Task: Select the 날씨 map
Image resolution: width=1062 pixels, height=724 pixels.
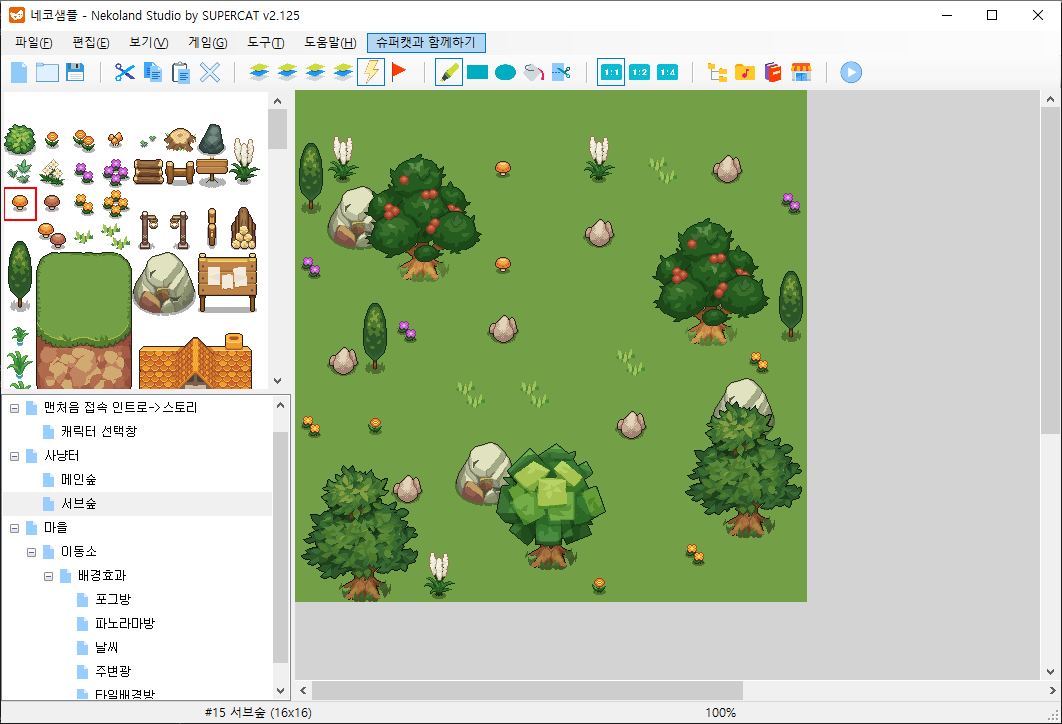Action: point(106,647)
